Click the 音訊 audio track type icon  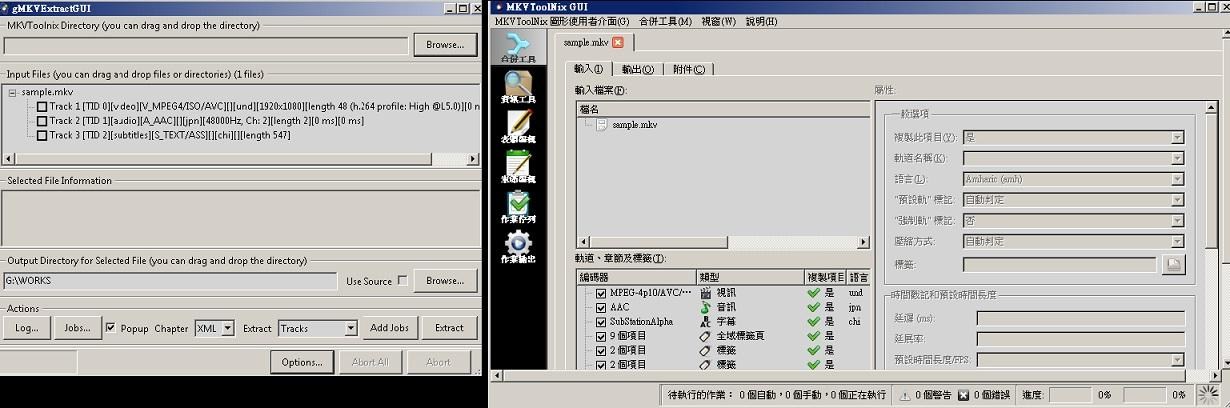(706, 308)
